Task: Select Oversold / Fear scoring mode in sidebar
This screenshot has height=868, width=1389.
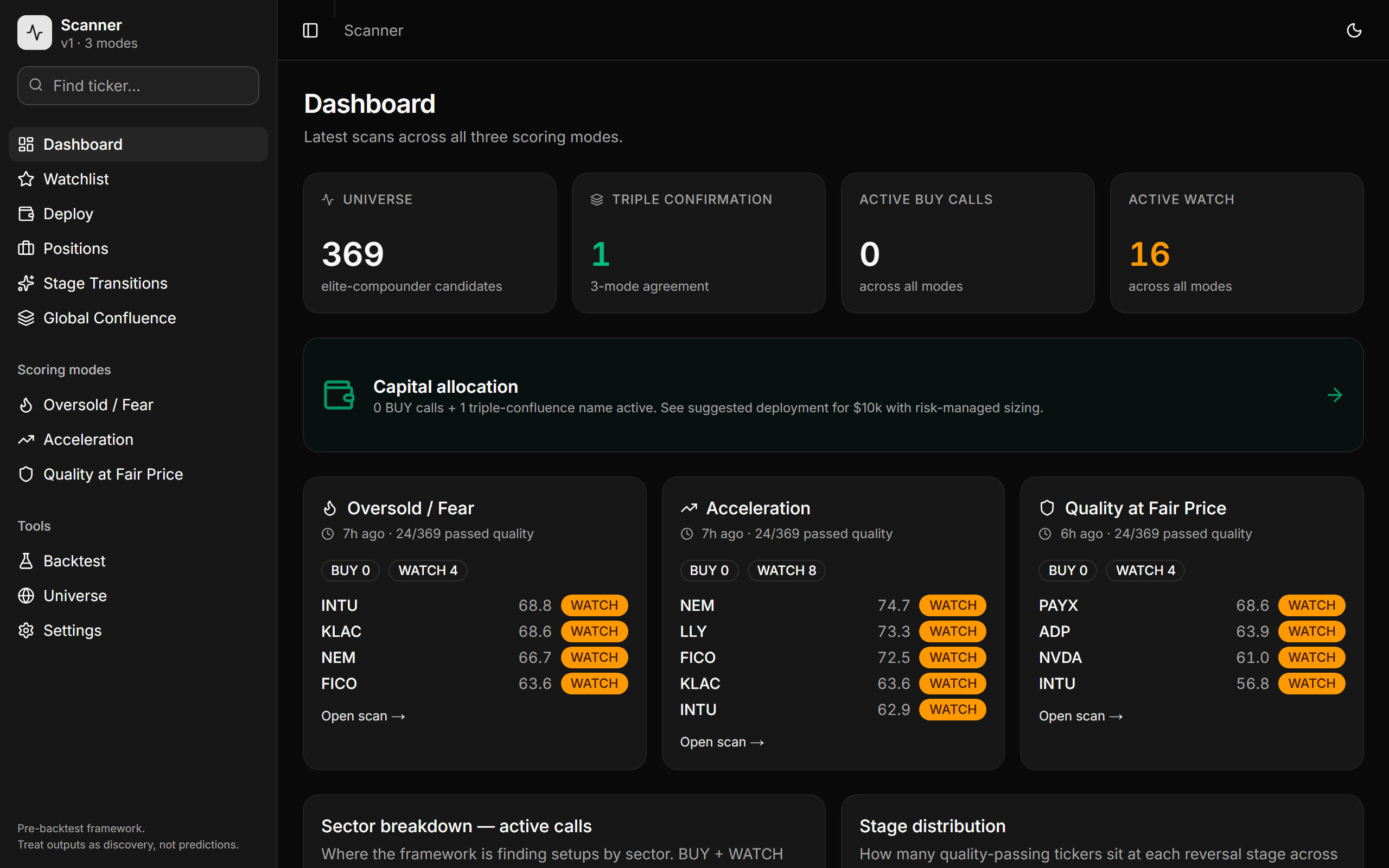Action: point(138,405)
